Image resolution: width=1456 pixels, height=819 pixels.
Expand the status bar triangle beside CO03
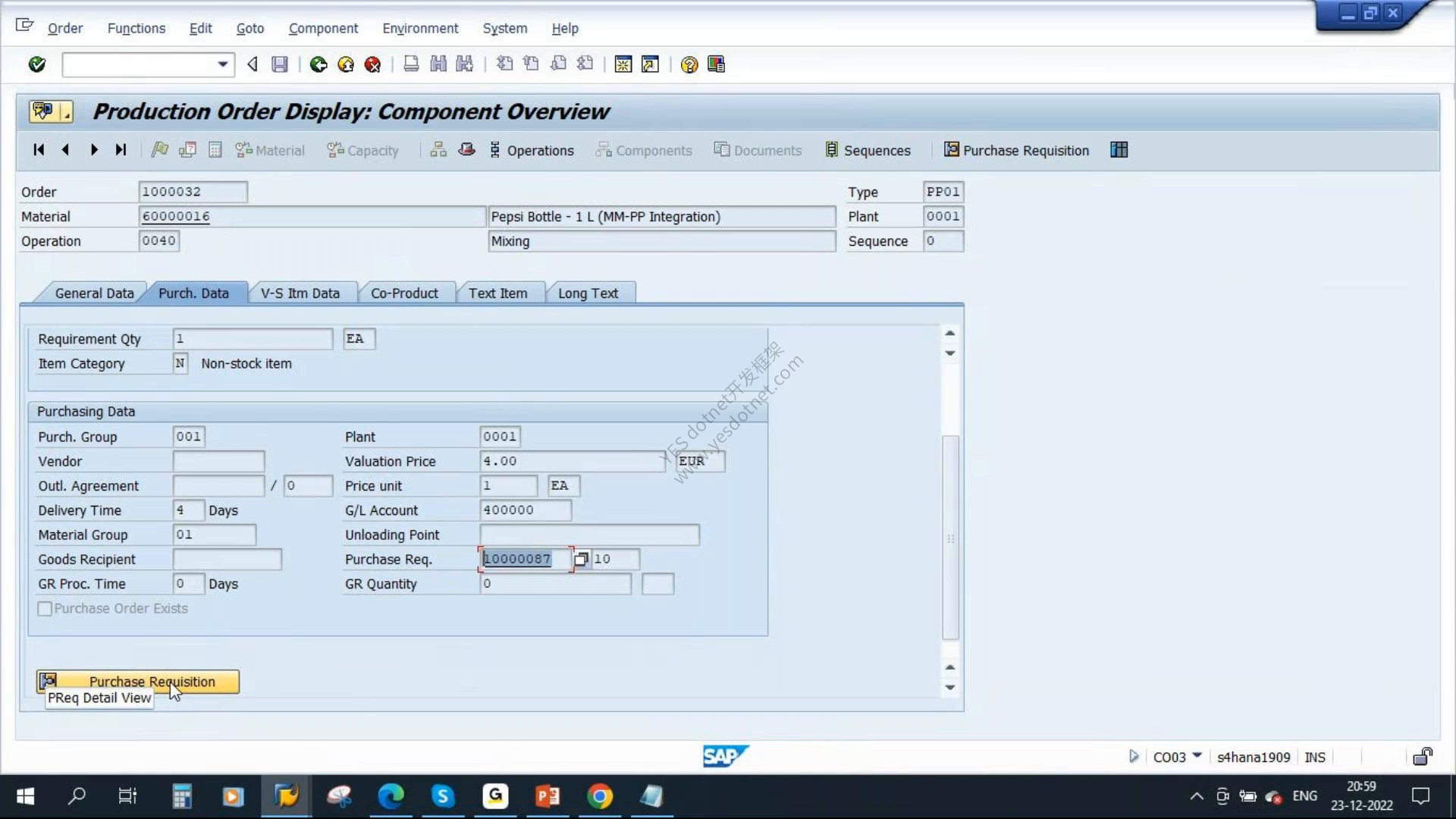click(1133, 756)
